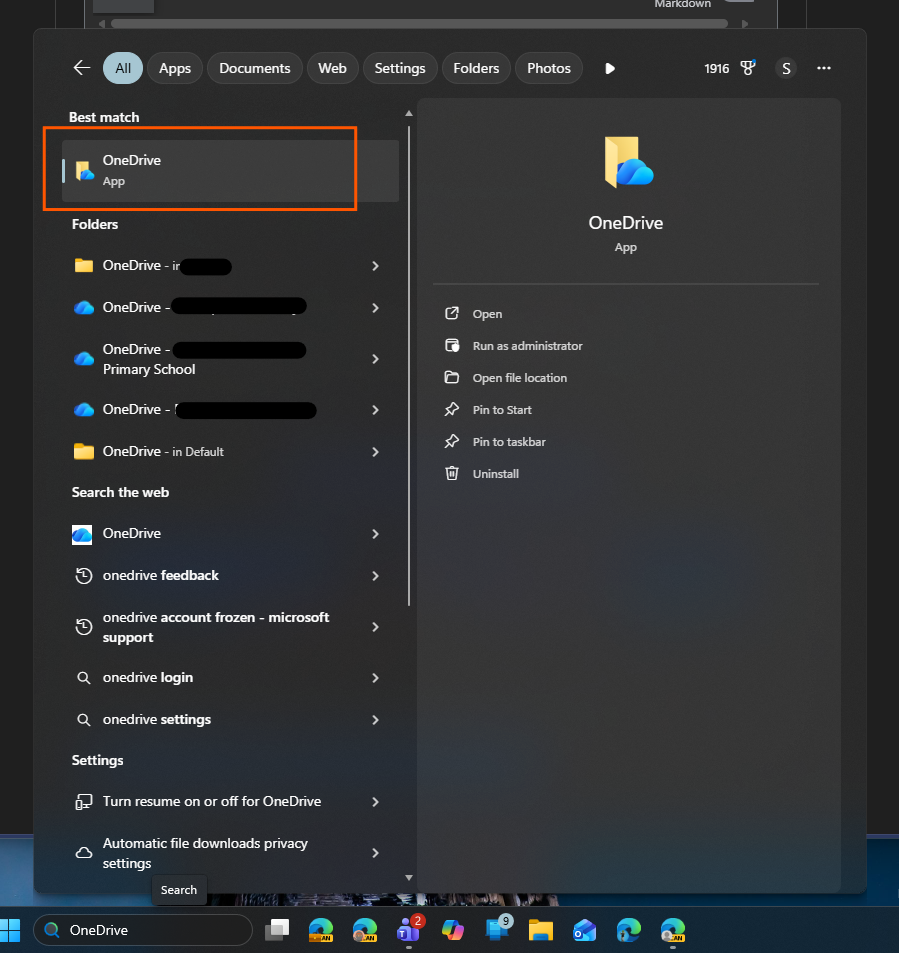The image size is (899, 953).
Task: Switch to the Web filter tab
Action: pyautogui.click(x=332, y=68)
